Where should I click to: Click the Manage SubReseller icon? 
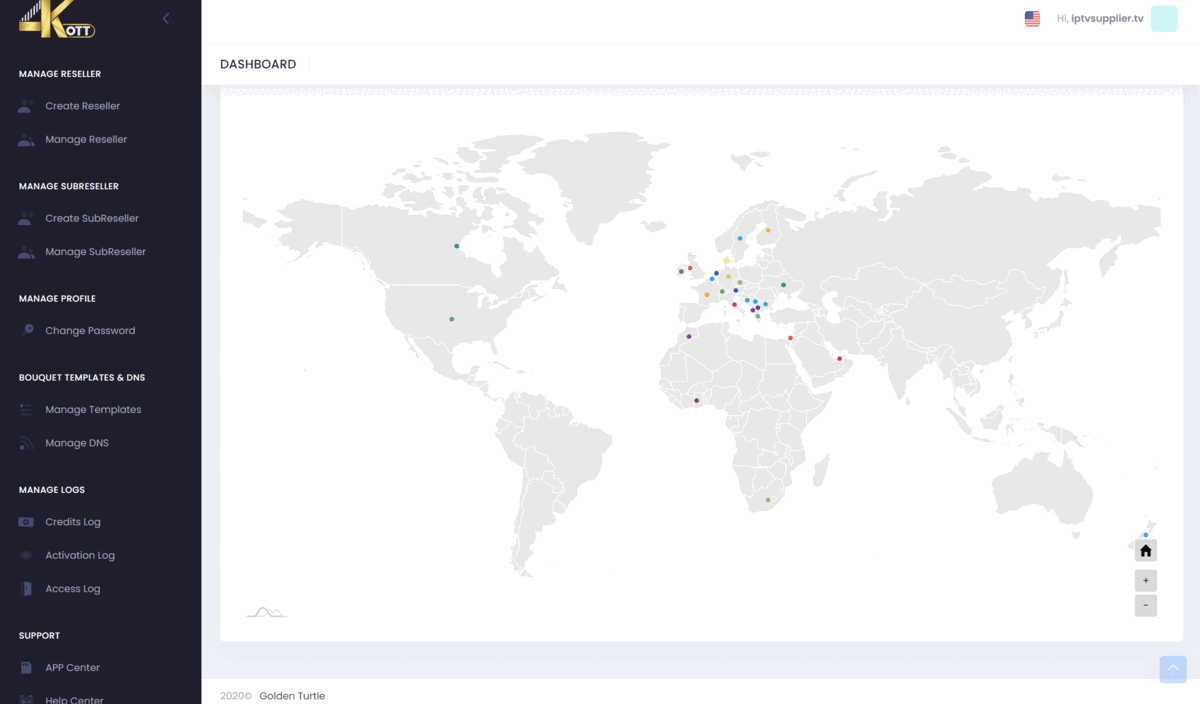(26, 252)
